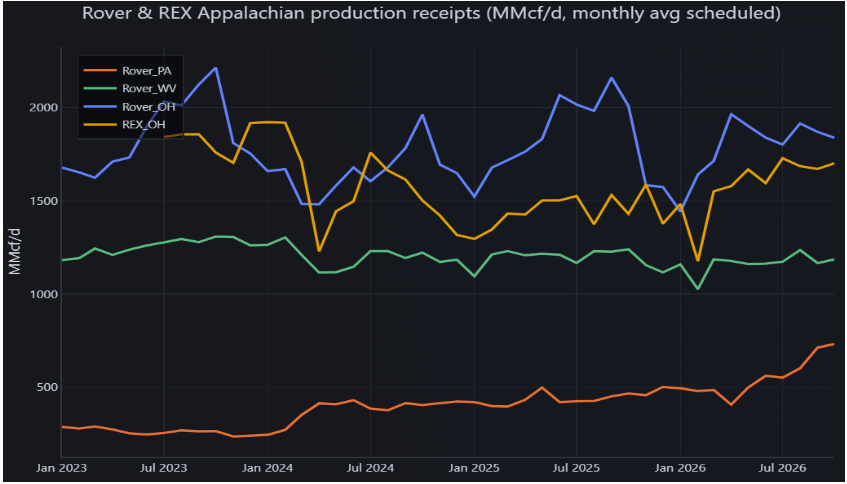Click the blue Rover_OH legend line swatch
This screenshot has width=847, height=484.
click(100, 107)
